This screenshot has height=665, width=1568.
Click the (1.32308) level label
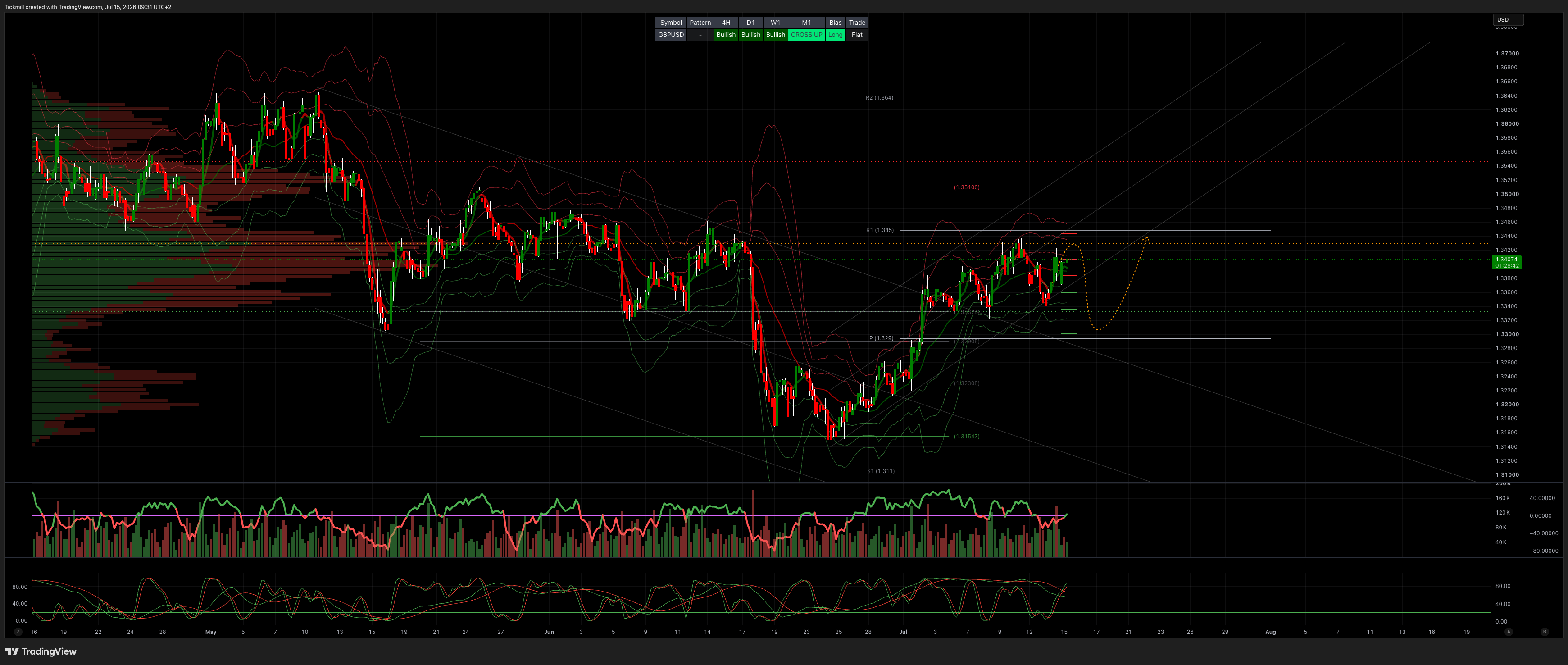pos(967,383)
